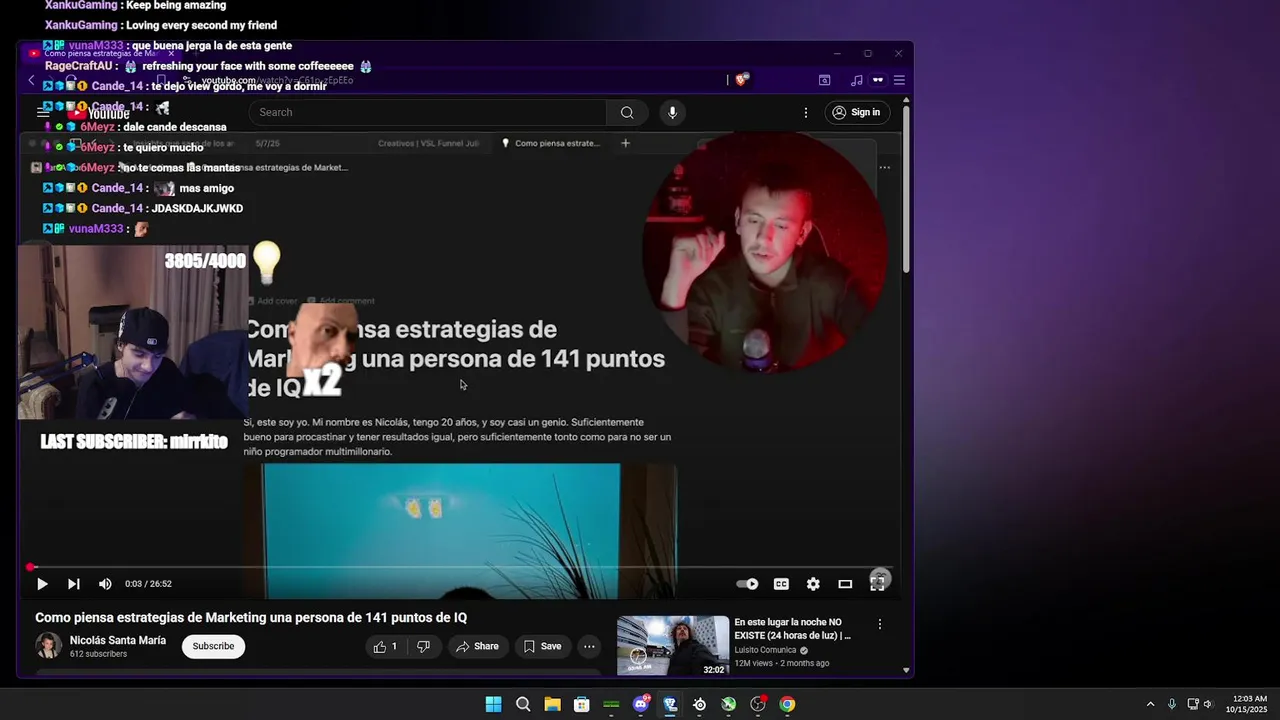Skip to the next video
This screenshot has height=720, width=1280.
[x=73, y=584]
